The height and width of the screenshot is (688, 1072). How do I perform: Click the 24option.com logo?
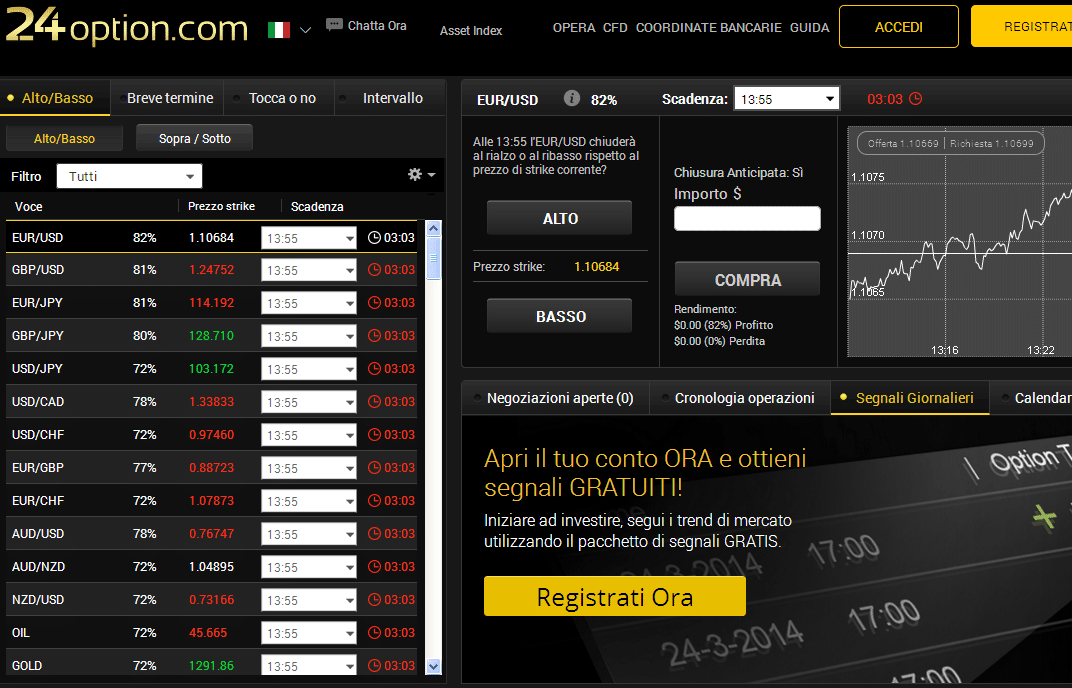[x=127, y=26]
